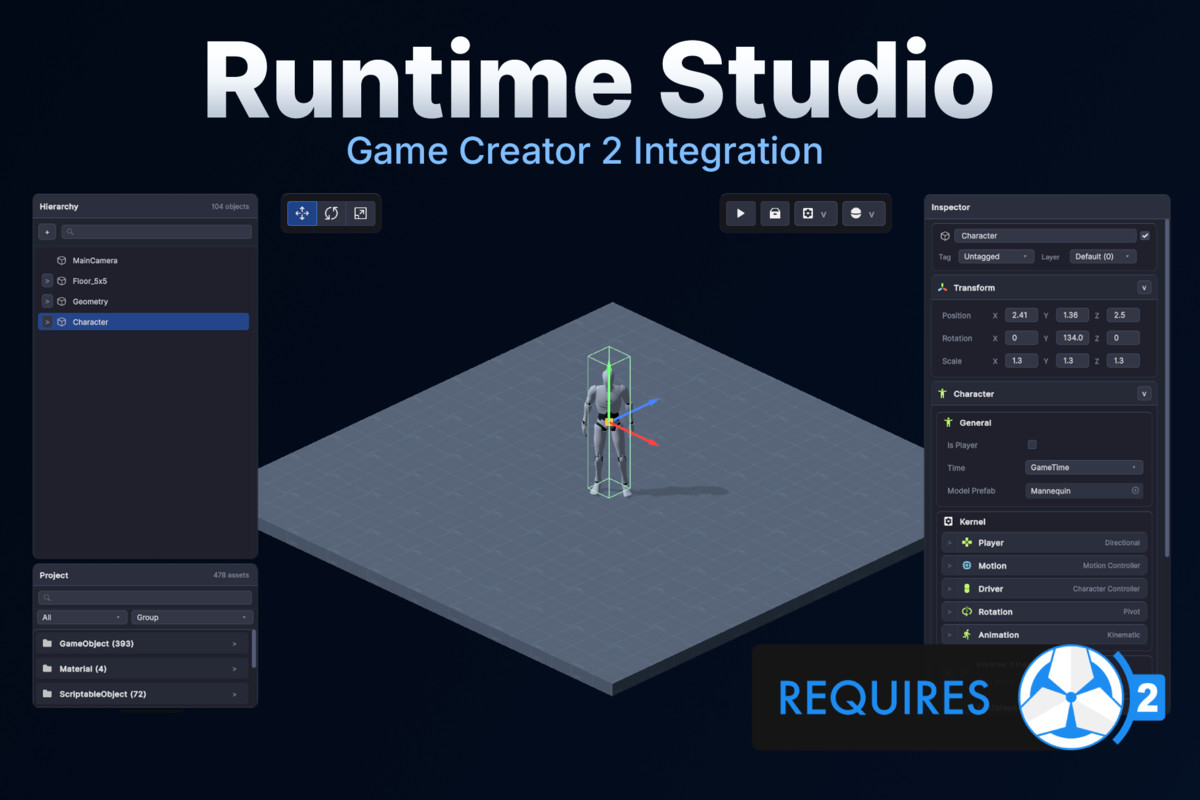Open the Group dropdown in Project
The height and width of the screenshot is (800, 1200).
pos(192,617)
